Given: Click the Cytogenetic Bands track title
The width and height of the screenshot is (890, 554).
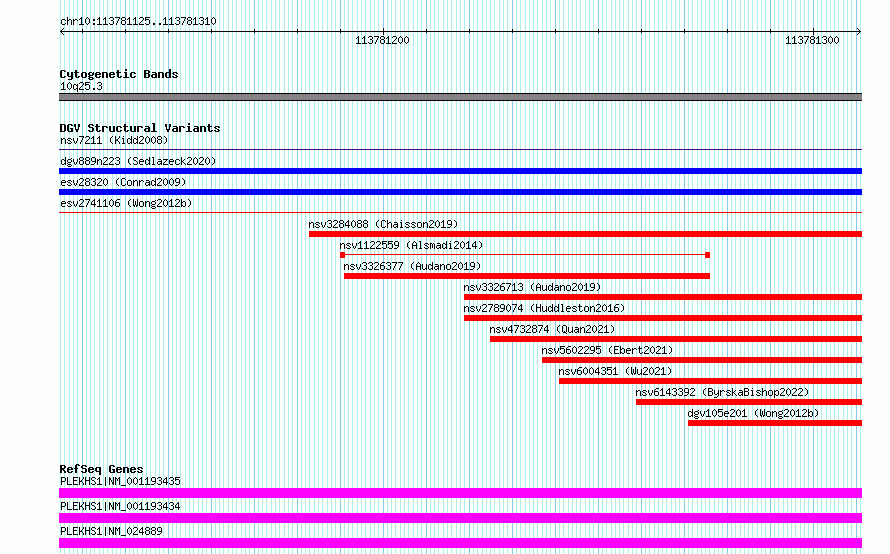Looking at the screenshot, I should tap(119, 74).
